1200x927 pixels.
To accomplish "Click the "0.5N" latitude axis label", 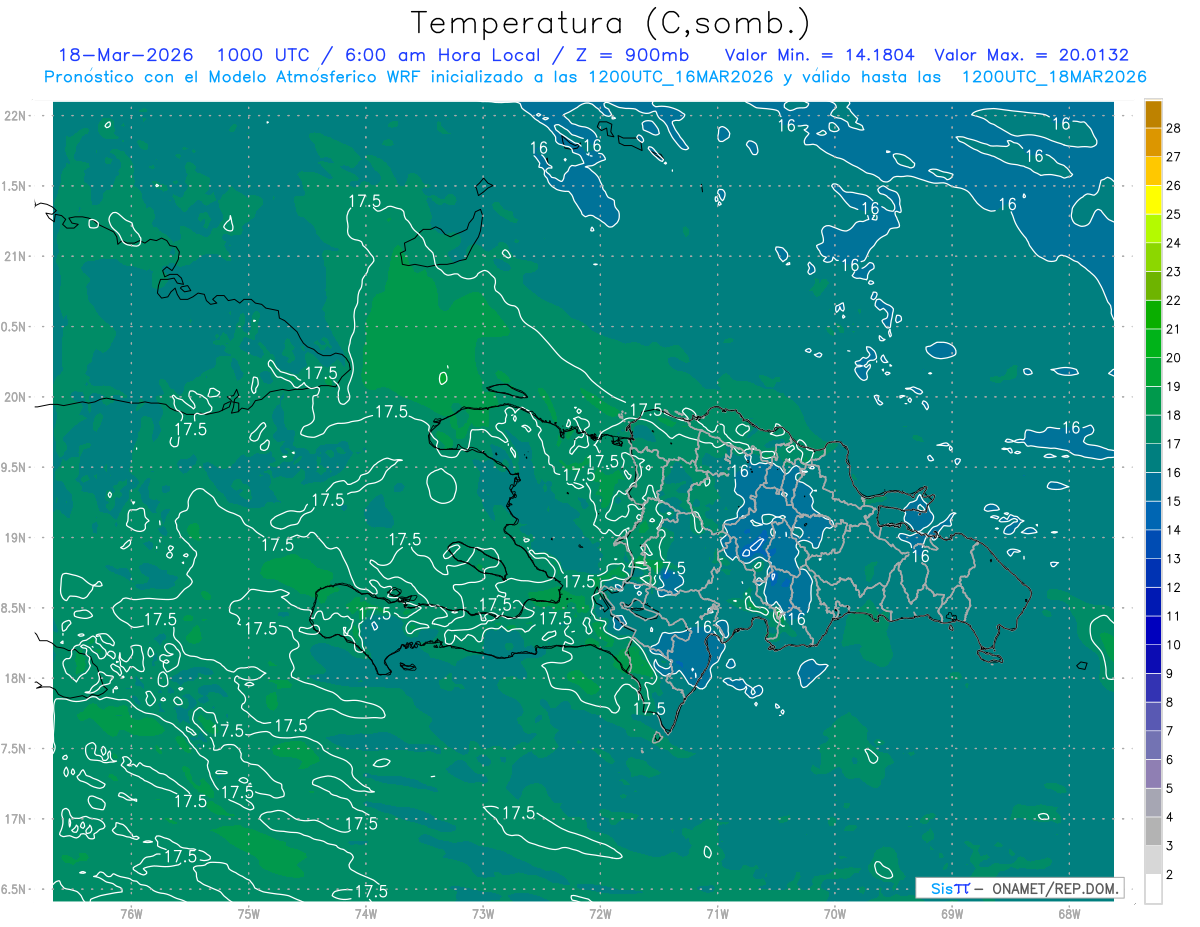I will [14, 326].
